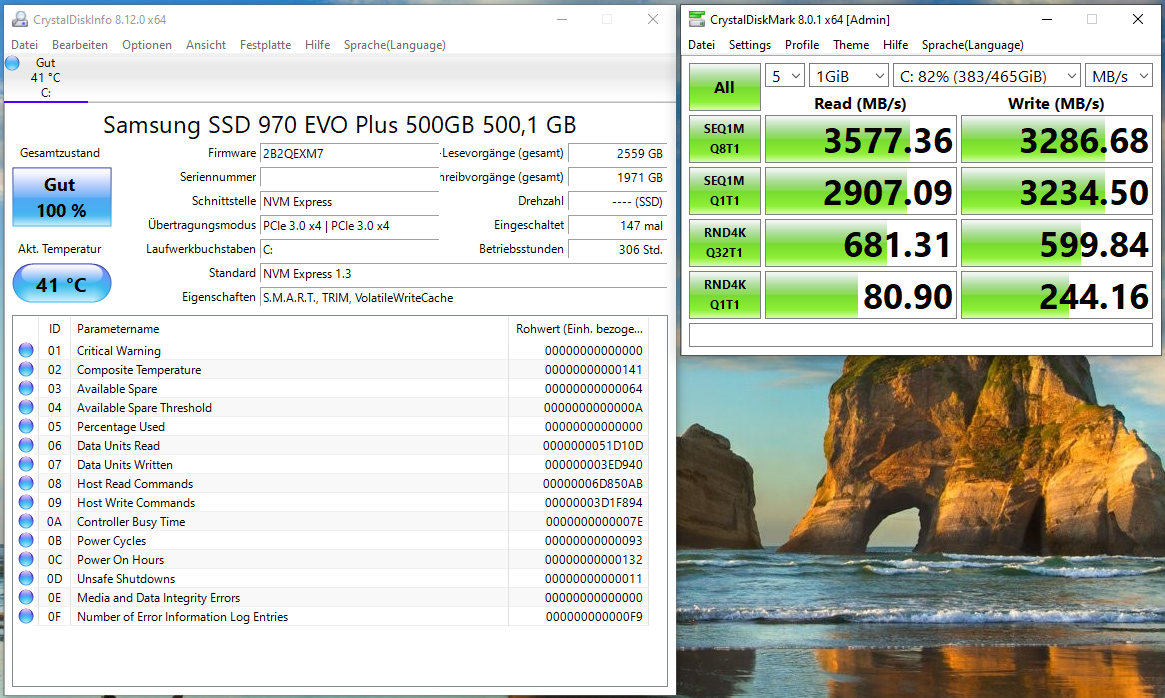
Task: Click the RND4K Q32T1 read result 681.31
Action: coord(861,242)
